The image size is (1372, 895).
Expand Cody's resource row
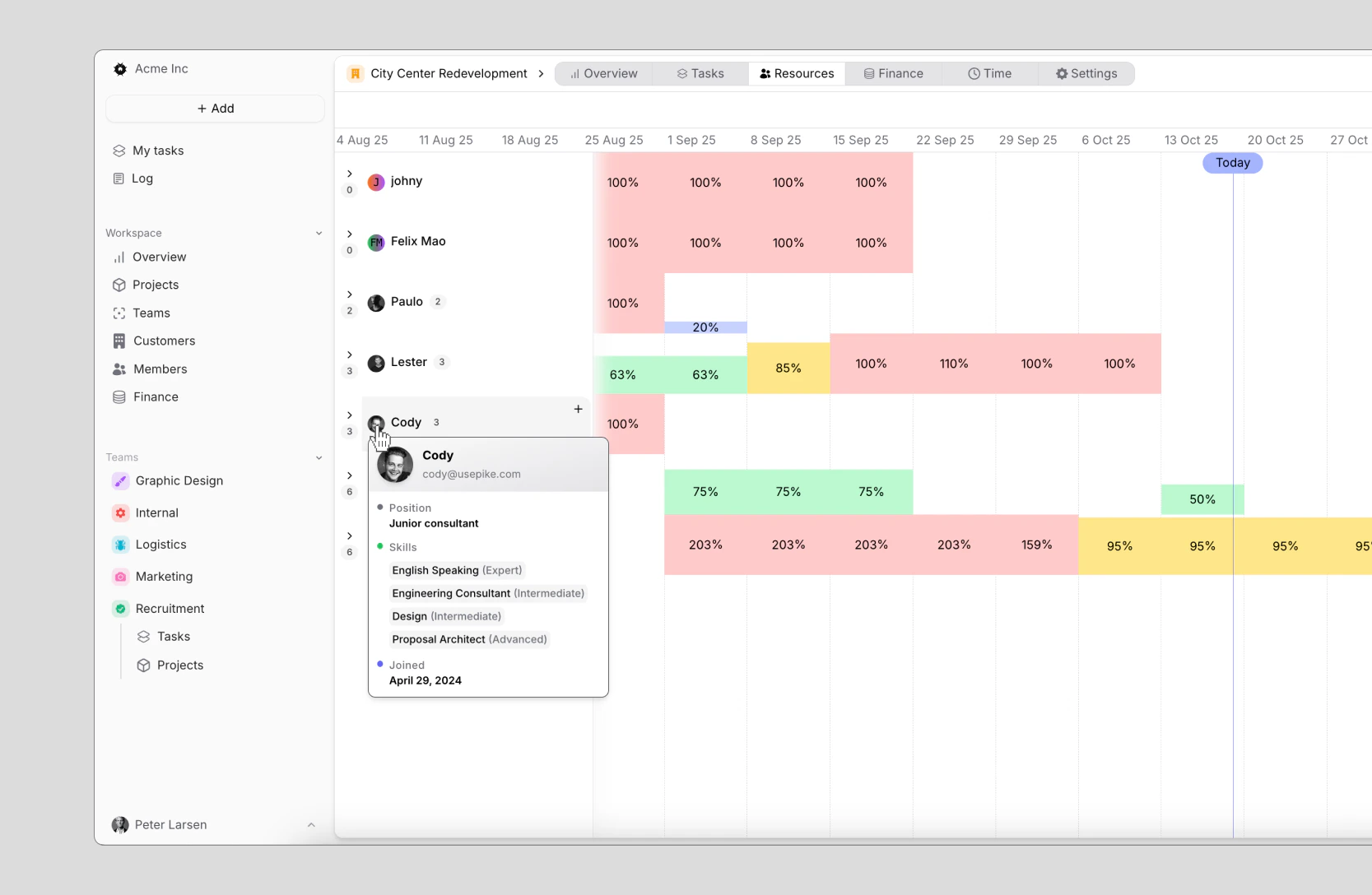click(350, 415)
